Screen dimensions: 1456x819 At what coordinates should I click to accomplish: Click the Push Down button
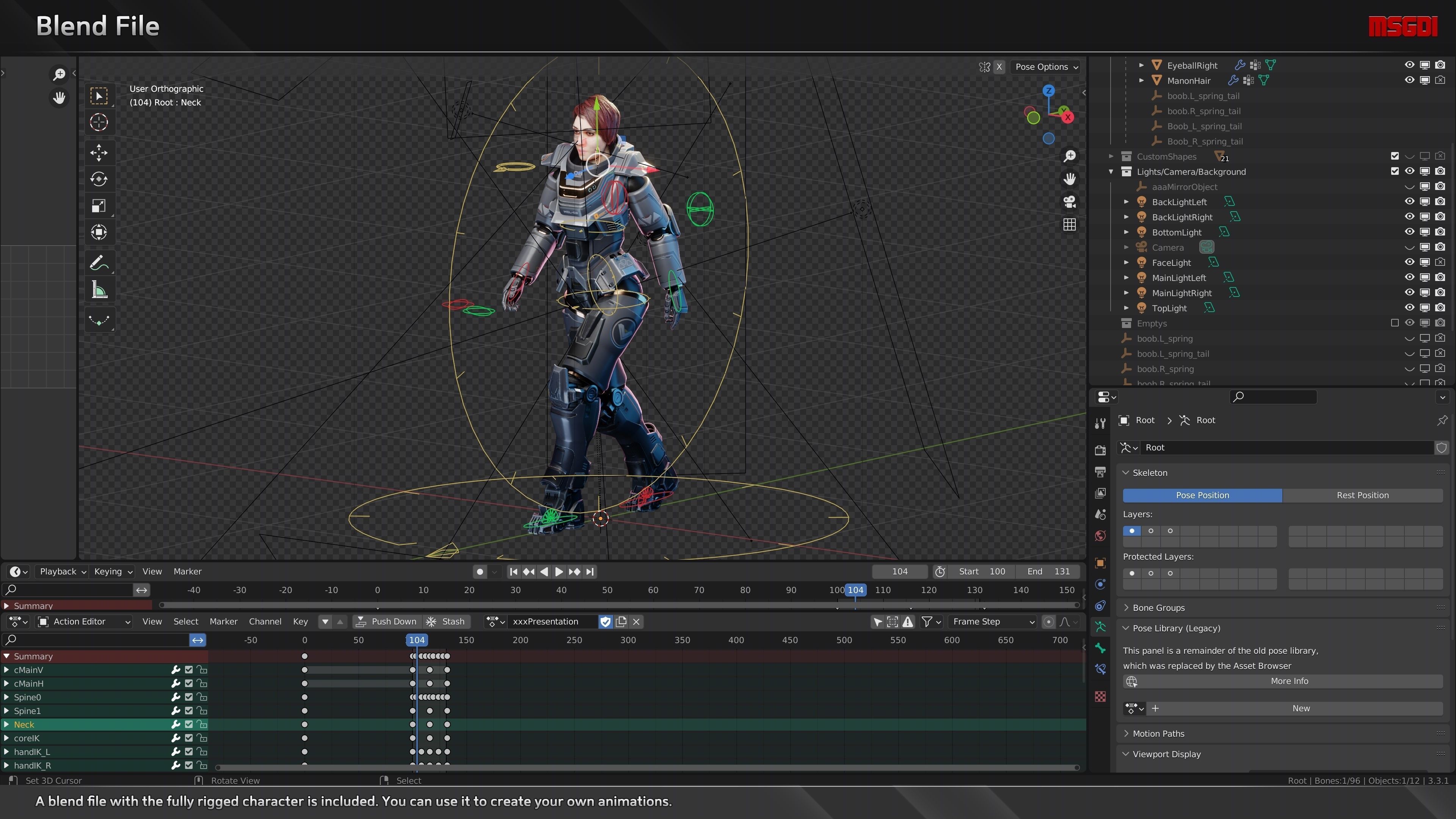(387, 622)
